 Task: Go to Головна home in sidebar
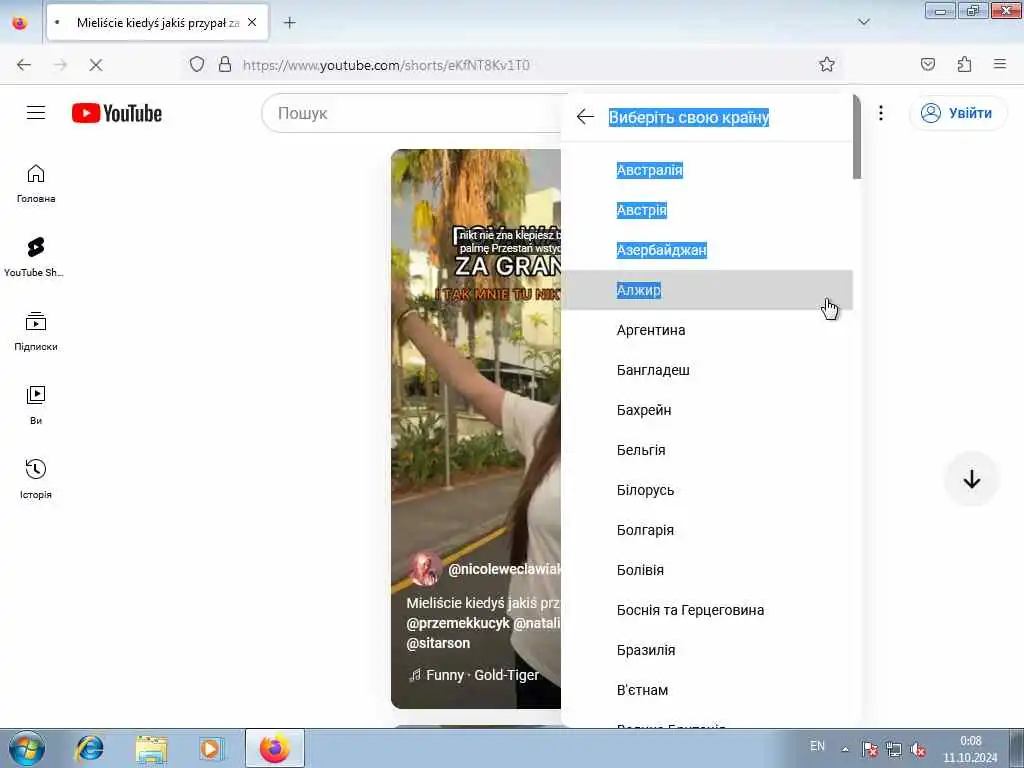point(36,184)
